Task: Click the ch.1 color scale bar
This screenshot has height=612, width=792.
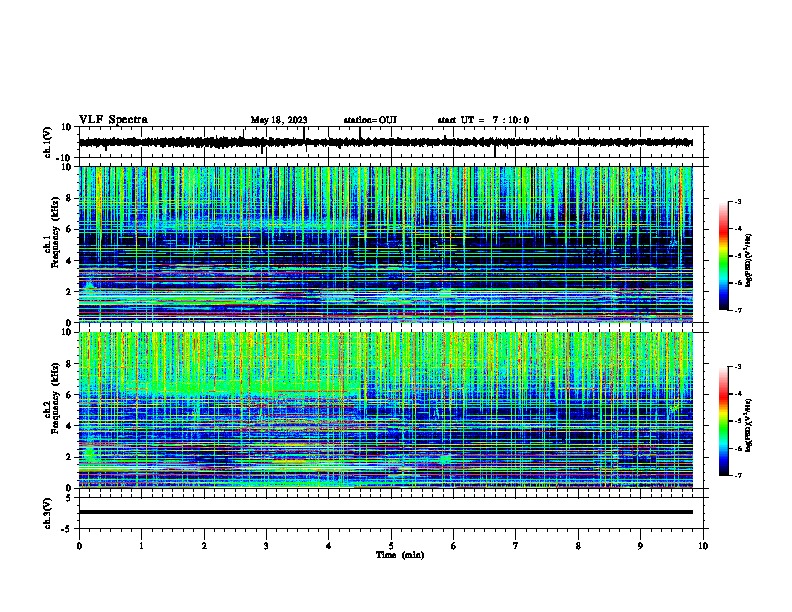Action: click(723, 256)
